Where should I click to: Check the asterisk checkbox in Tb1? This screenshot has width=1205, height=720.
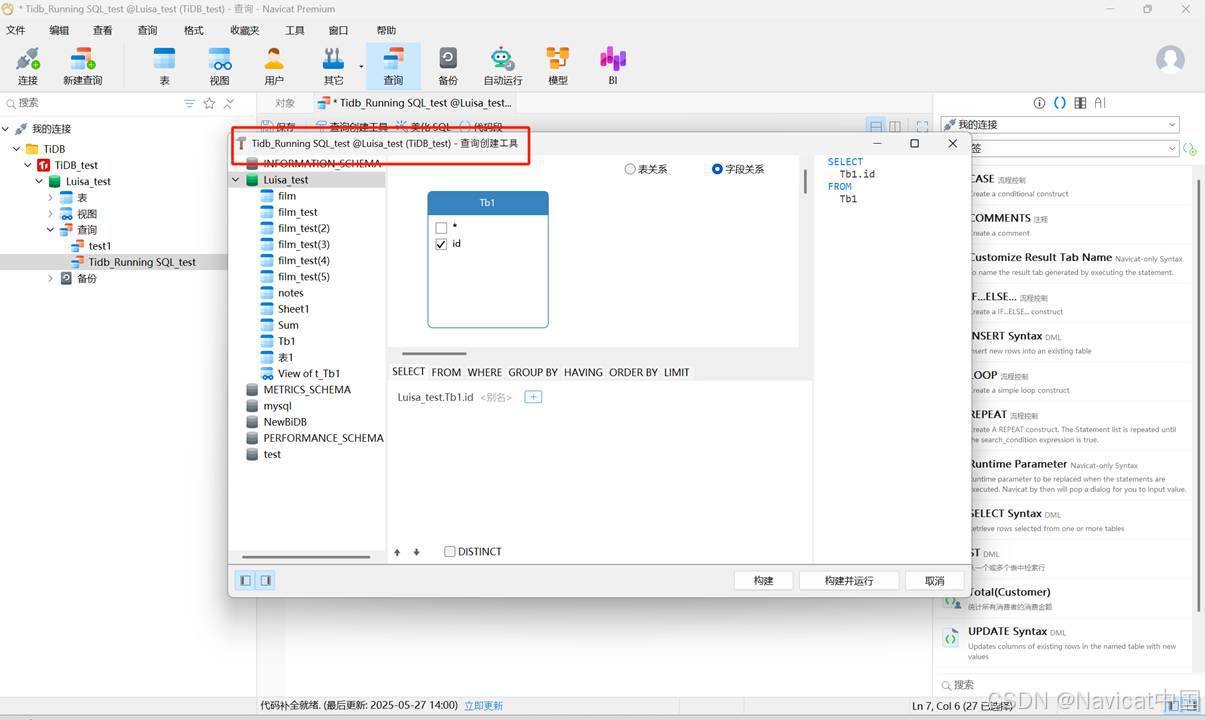(441, 228)
